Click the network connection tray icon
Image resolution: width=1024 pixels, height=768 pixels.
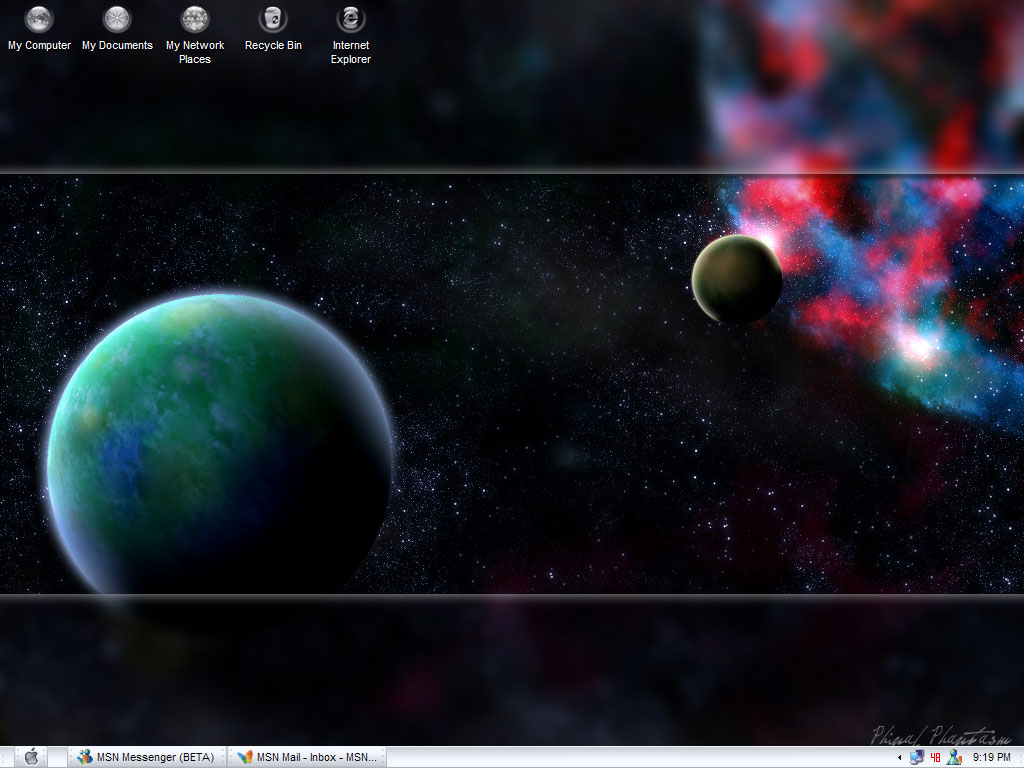[x=917, y=758]
